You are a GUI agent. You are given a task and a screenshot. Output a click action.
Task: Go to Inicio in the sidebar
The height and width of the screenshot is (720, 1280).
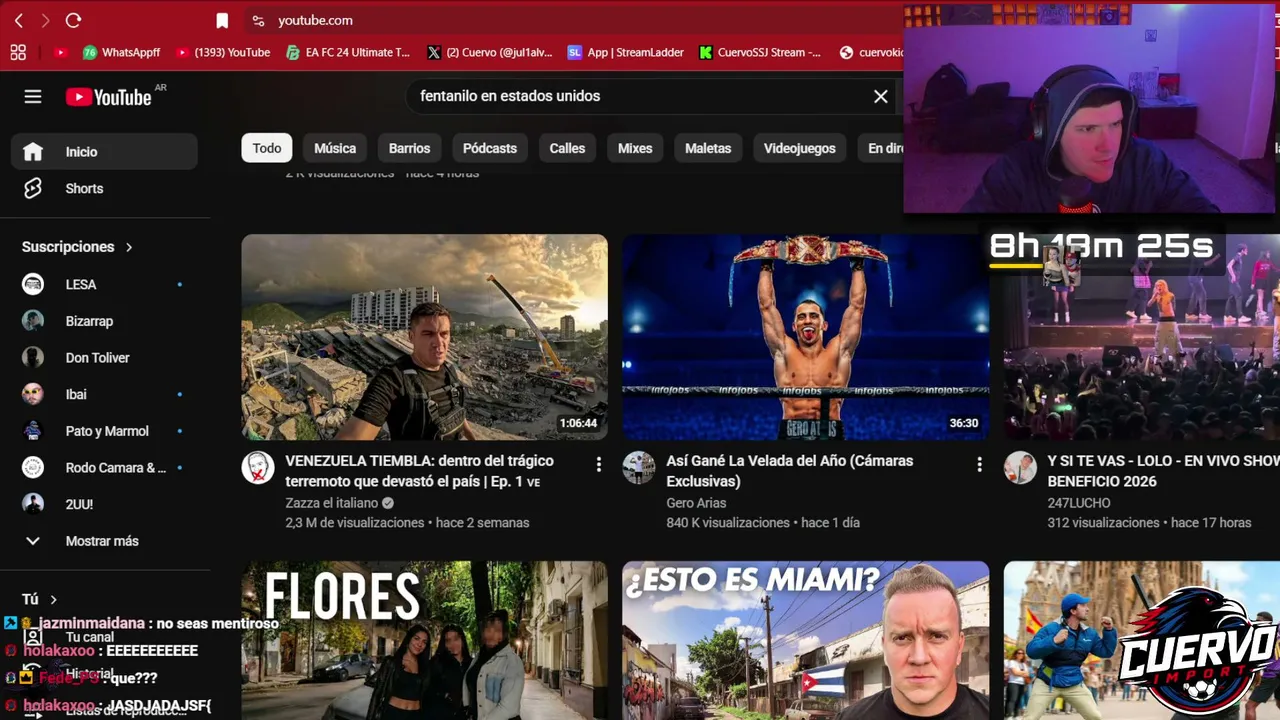coord(104,152)
